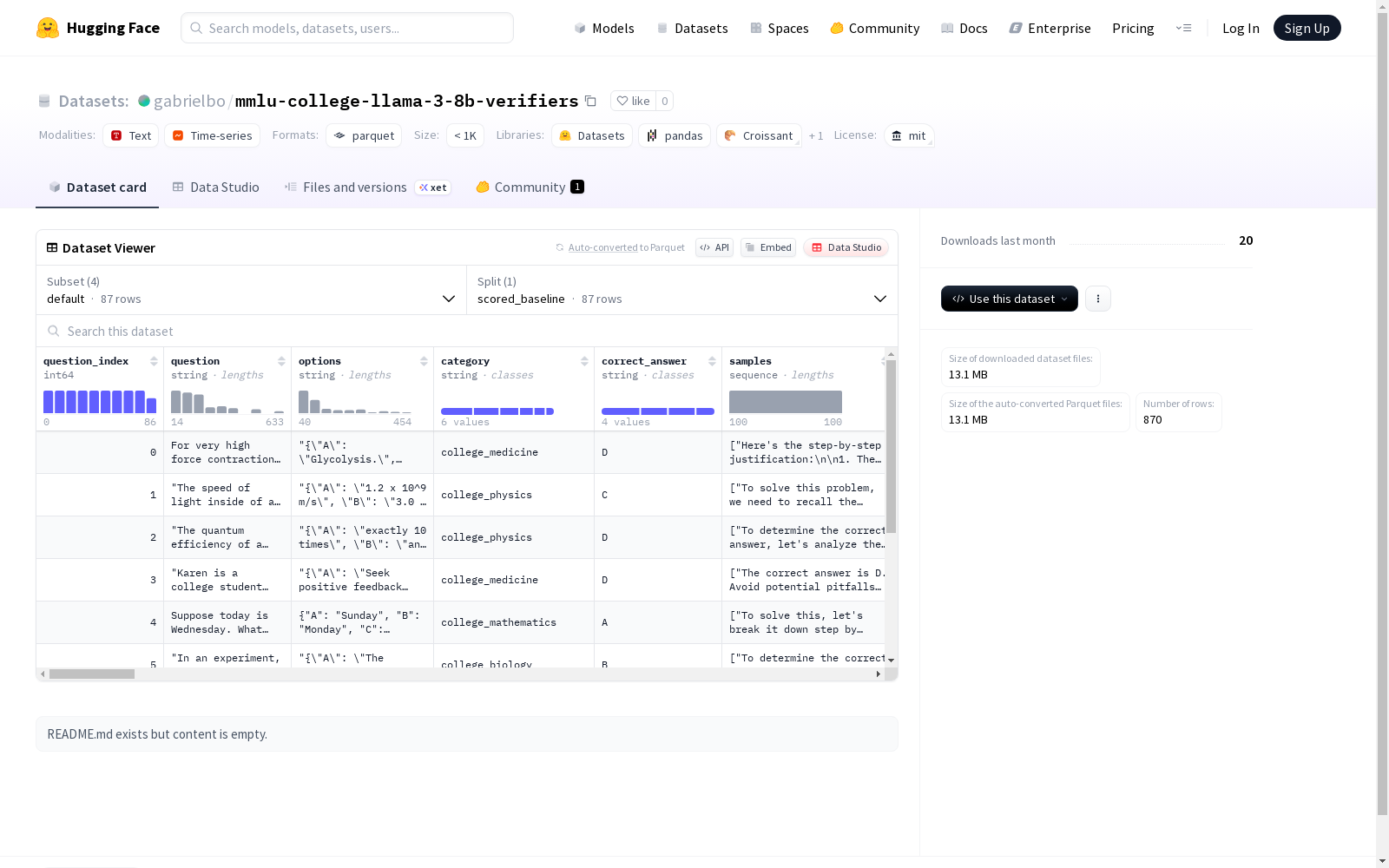This screenshot has width=1389, height=868.
Task: Click the API button in Dataset Viewer
Action: pos(714,247)
